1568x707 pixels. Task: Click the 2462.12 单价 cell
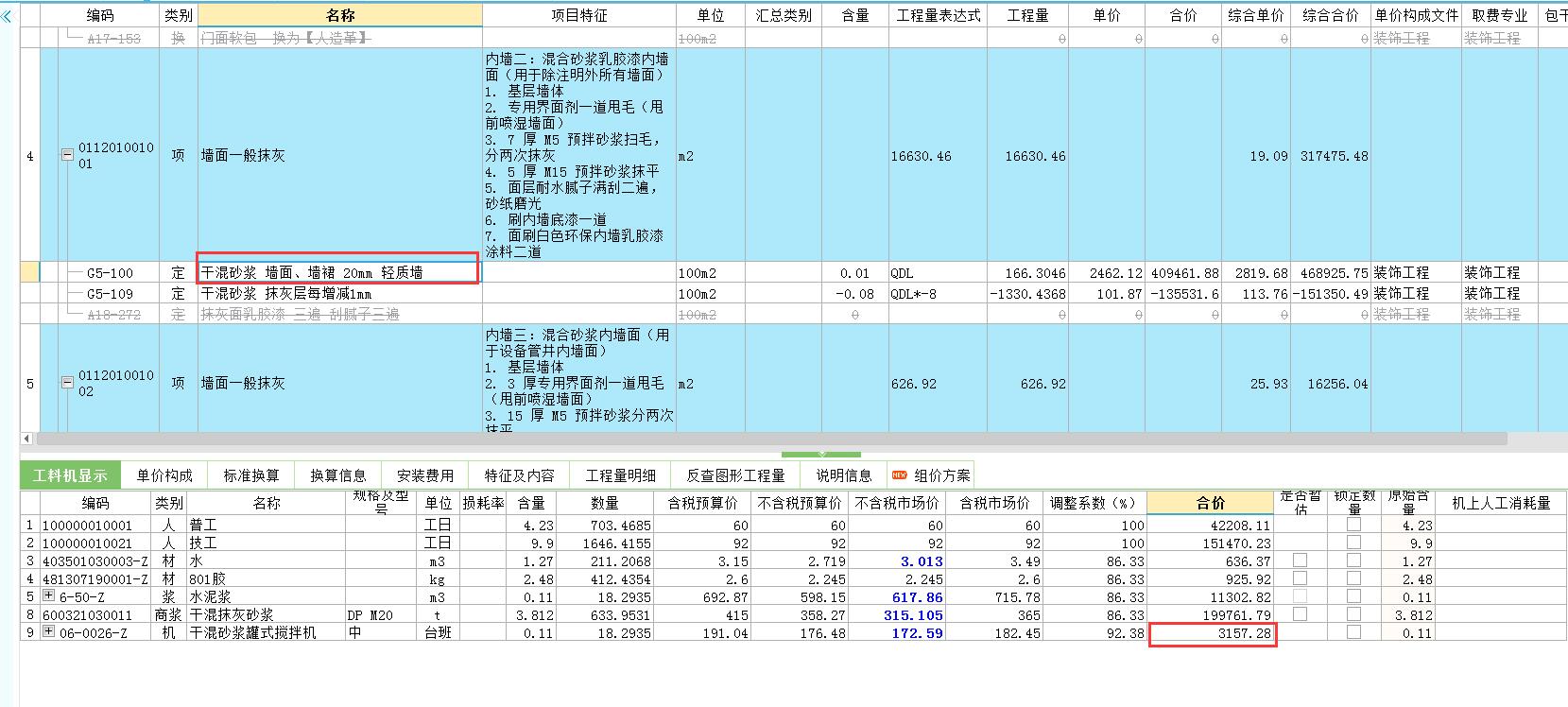pos(1106,272)
